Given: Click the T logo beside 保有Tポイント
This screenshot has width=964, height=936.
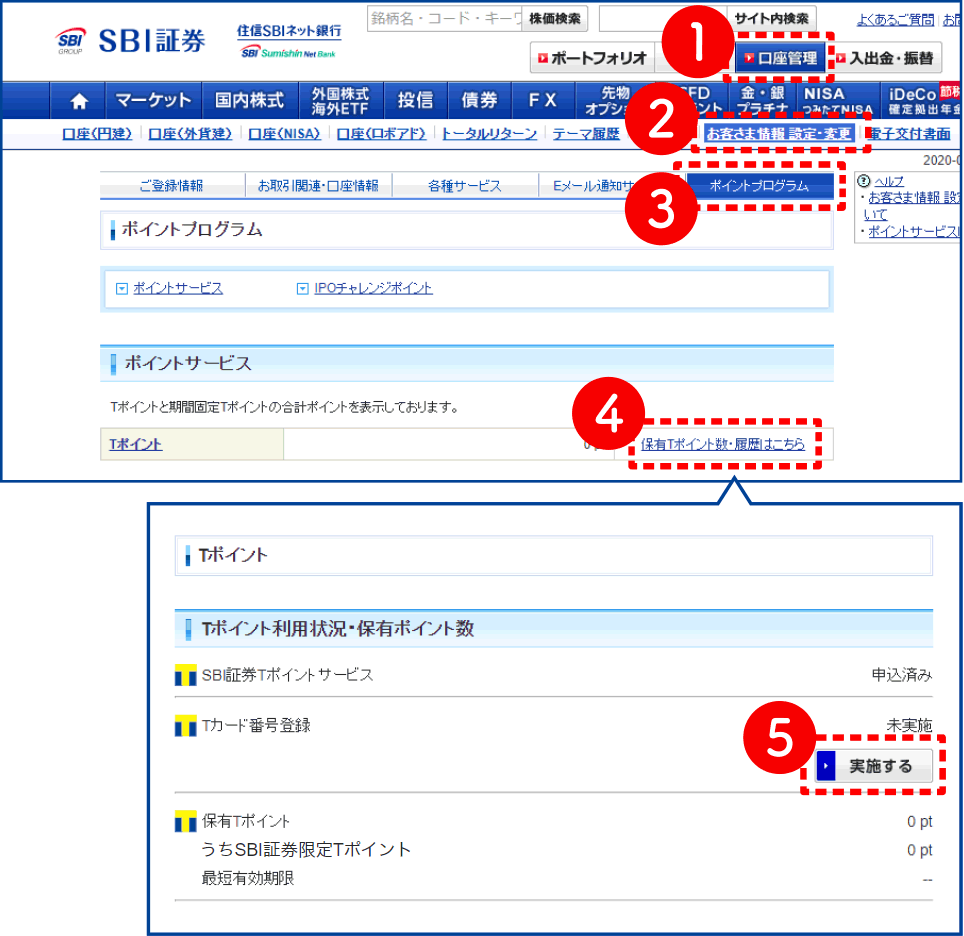Looking at the screenshot, I should tap(186, 821).
